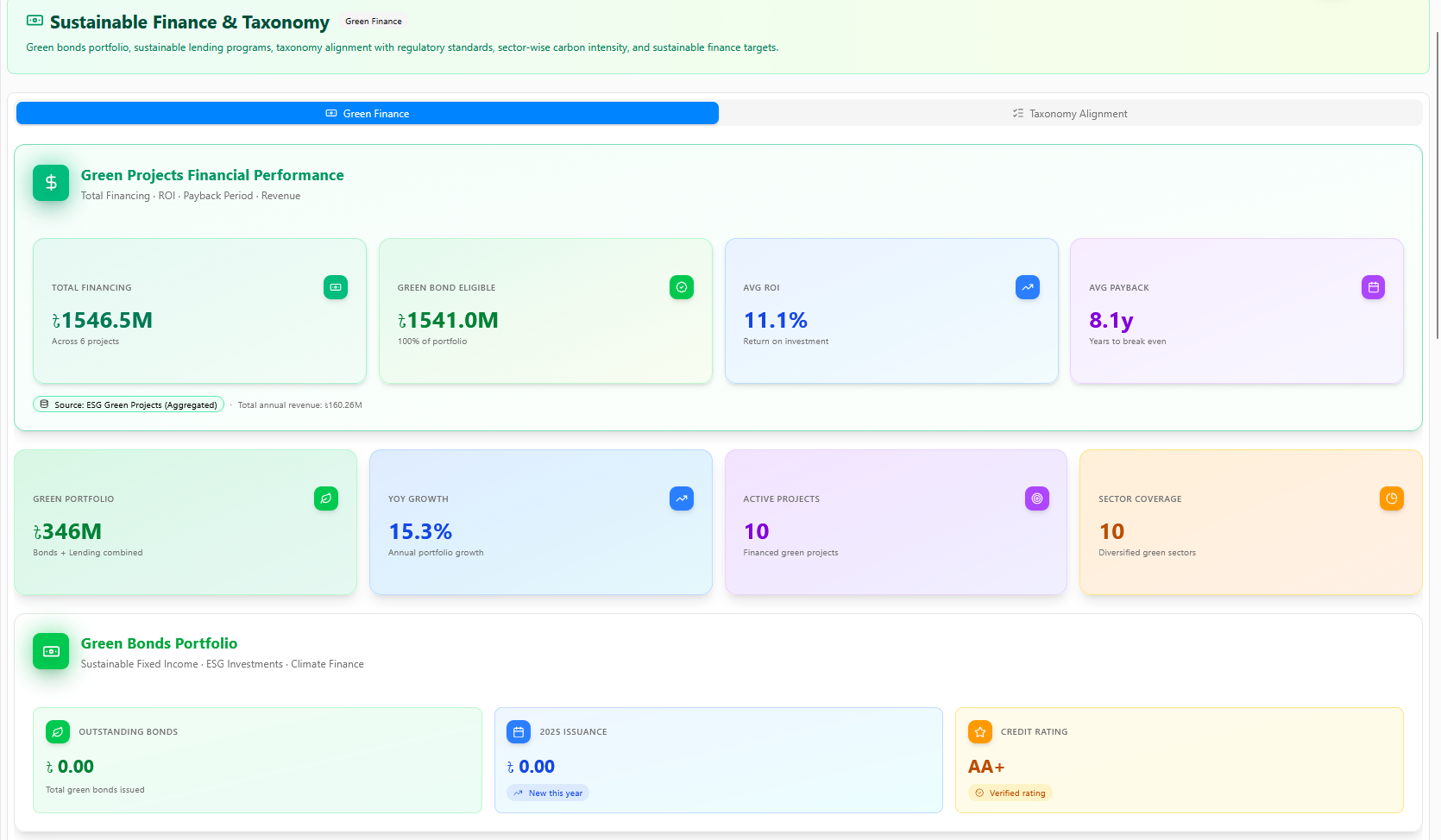Click the Green Finance tag beside page title

coord(374,22)
